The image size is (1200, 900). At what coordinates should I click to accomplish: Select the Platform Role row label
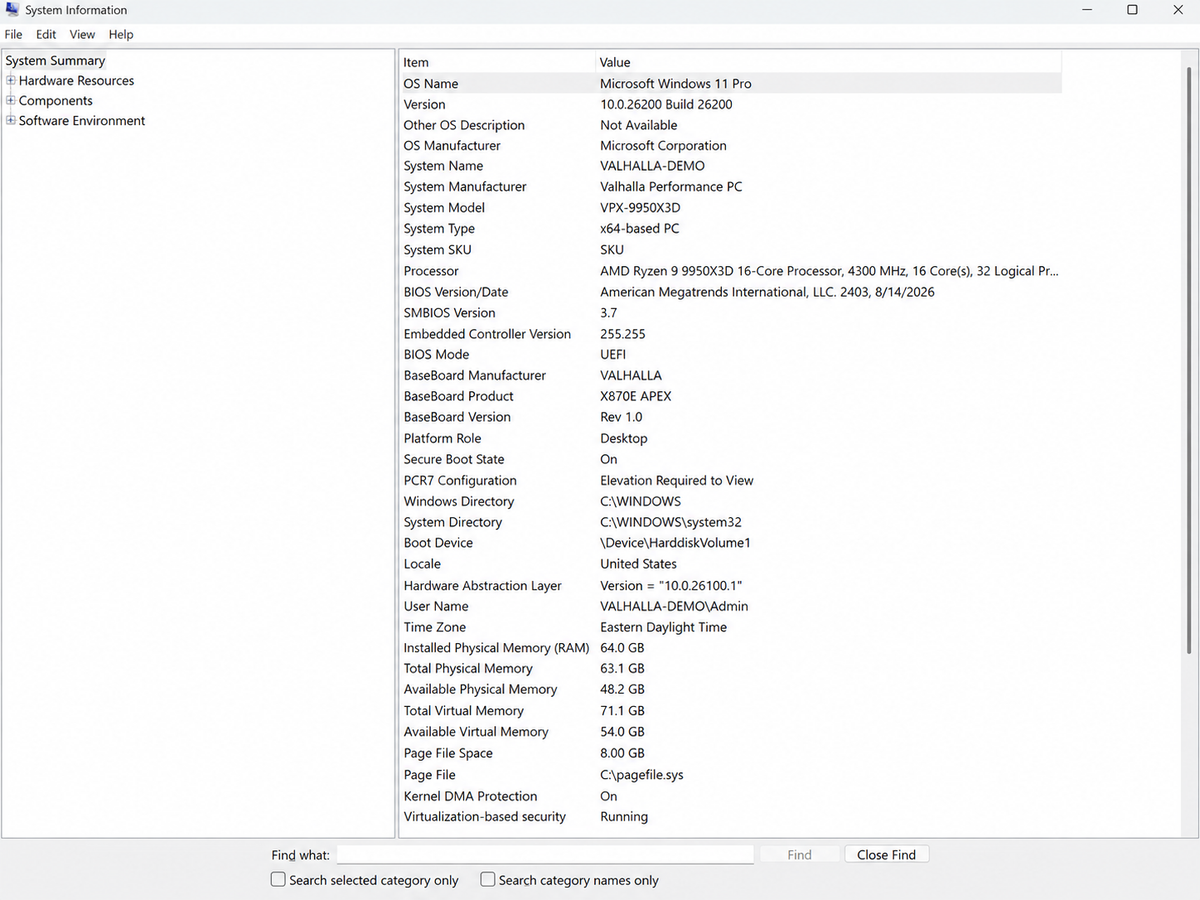(x=442, y=439)
